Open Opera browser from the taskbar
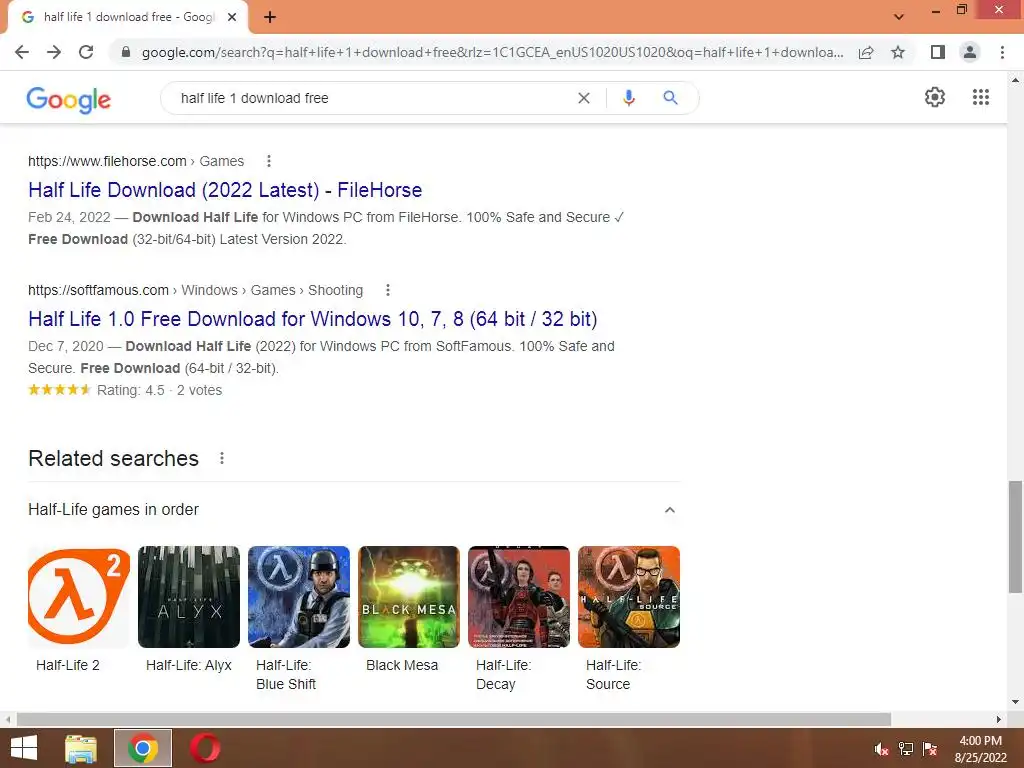Viewport: 1024px width, 768px height. 205,748
